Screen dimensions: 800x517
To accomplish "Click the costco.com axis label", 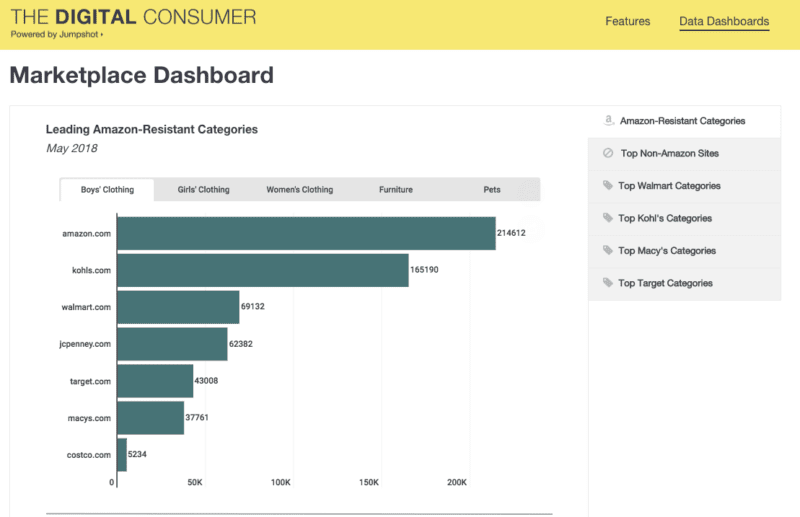I will (x=88, y=455).
